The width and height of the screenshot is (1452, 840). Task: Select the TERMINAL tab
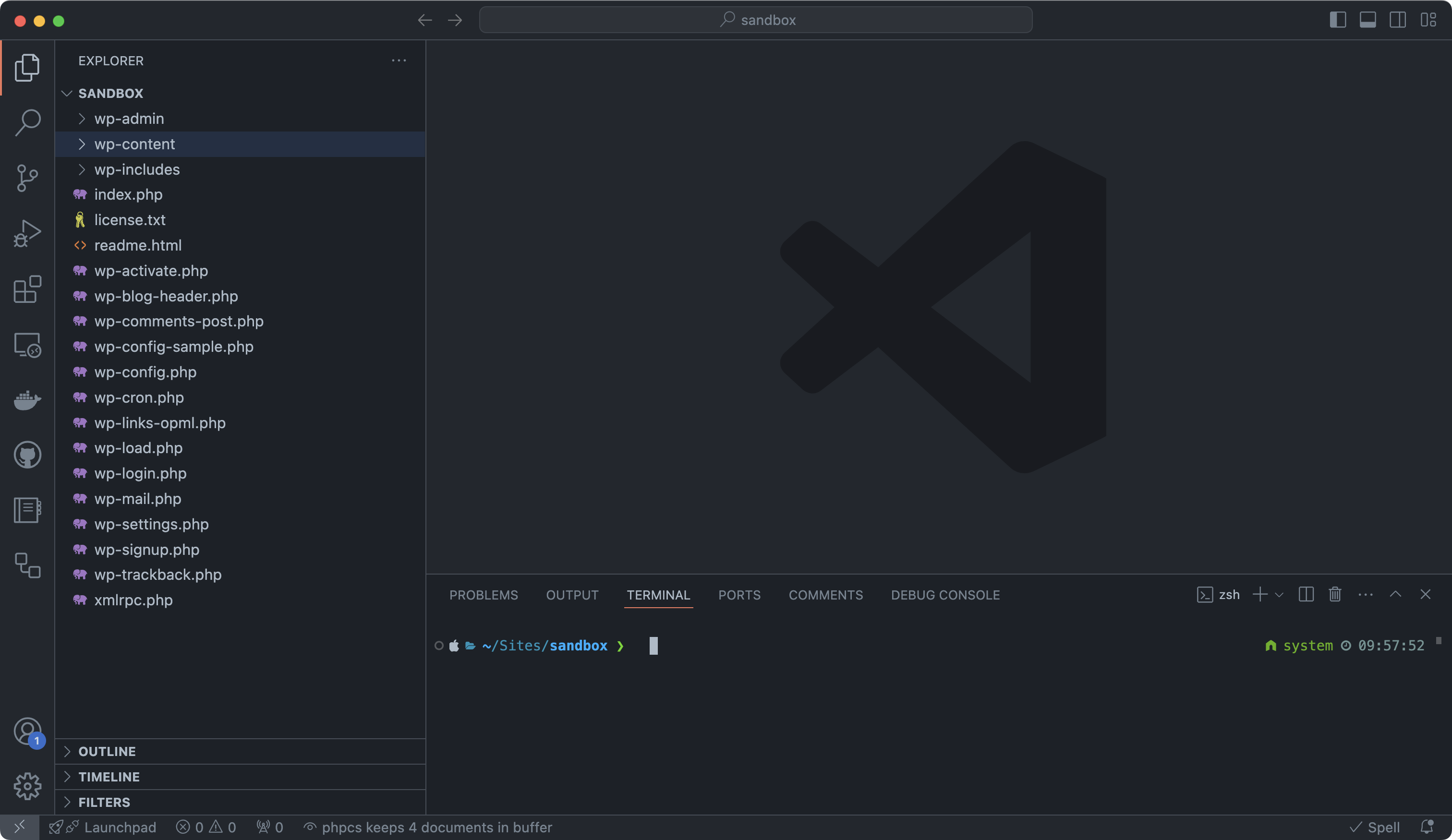click(658, 595)
